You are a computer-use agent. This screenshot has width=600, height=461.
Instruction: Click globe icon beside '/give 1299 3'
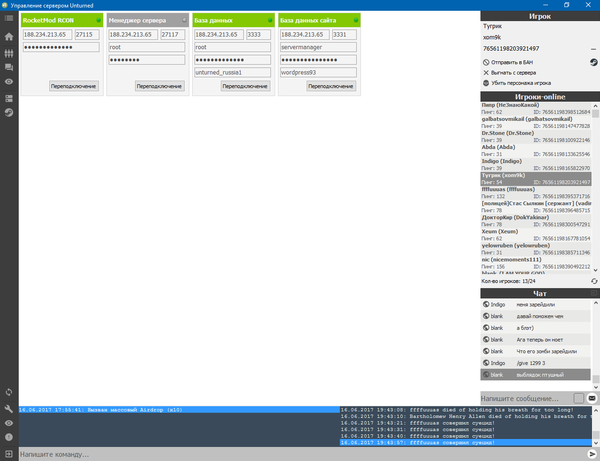coord(486,363)
